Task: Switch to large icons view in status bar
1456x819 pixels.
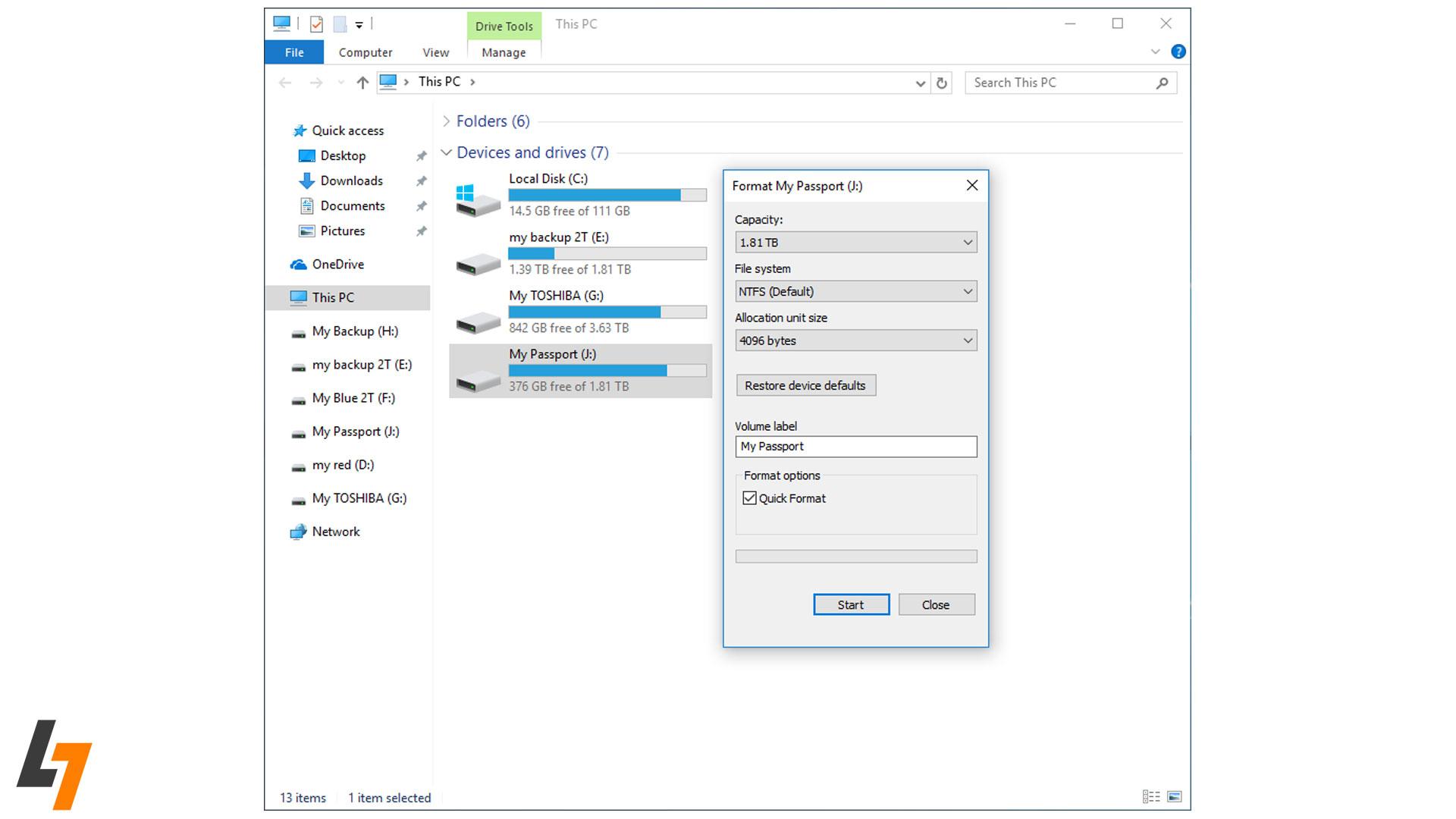Action: tap(1175, 796)
